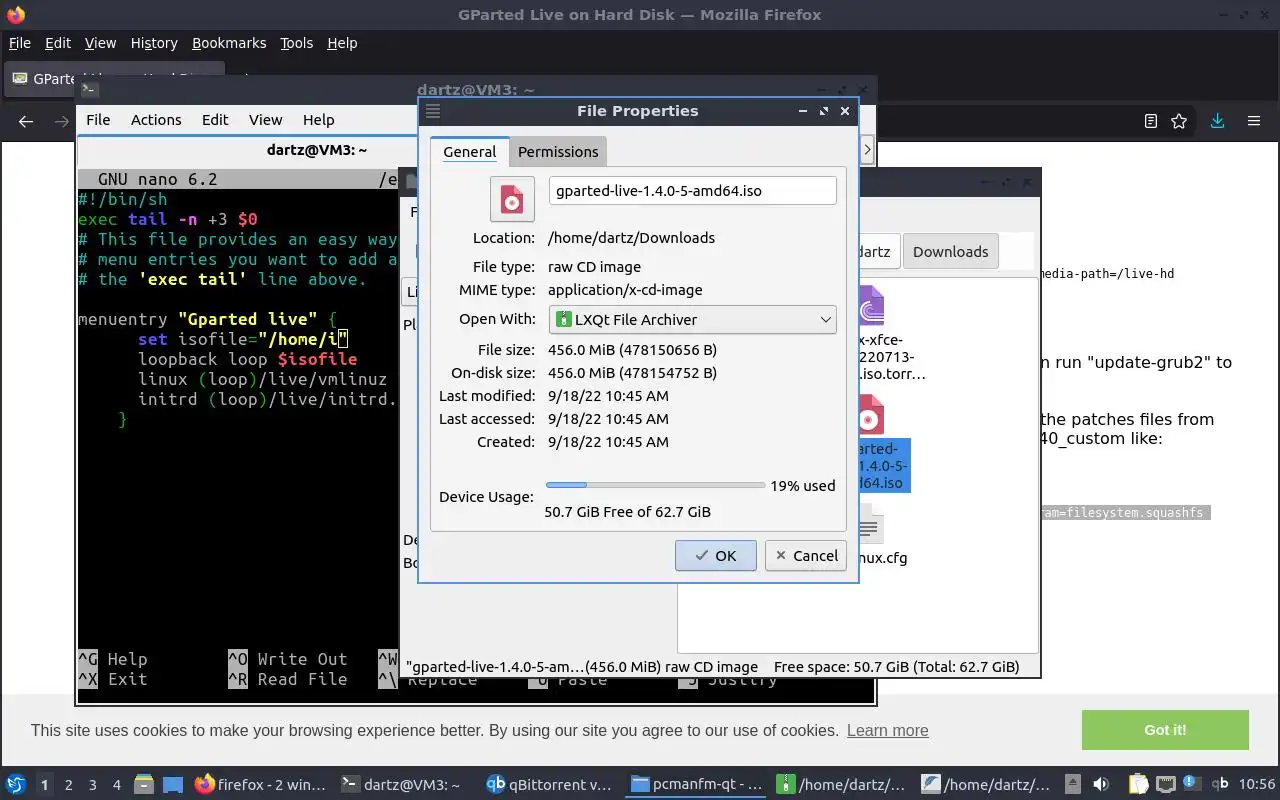Screen dimensions: 1280x800
Task: Follow the Learn more cookie link
Action: (x=887, y=730)
